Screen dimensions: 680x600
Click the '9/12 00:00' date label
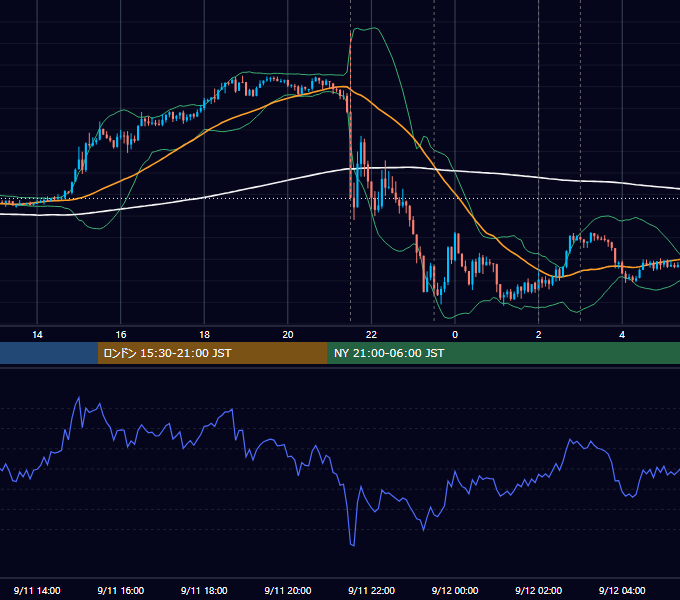pos(455,590)
